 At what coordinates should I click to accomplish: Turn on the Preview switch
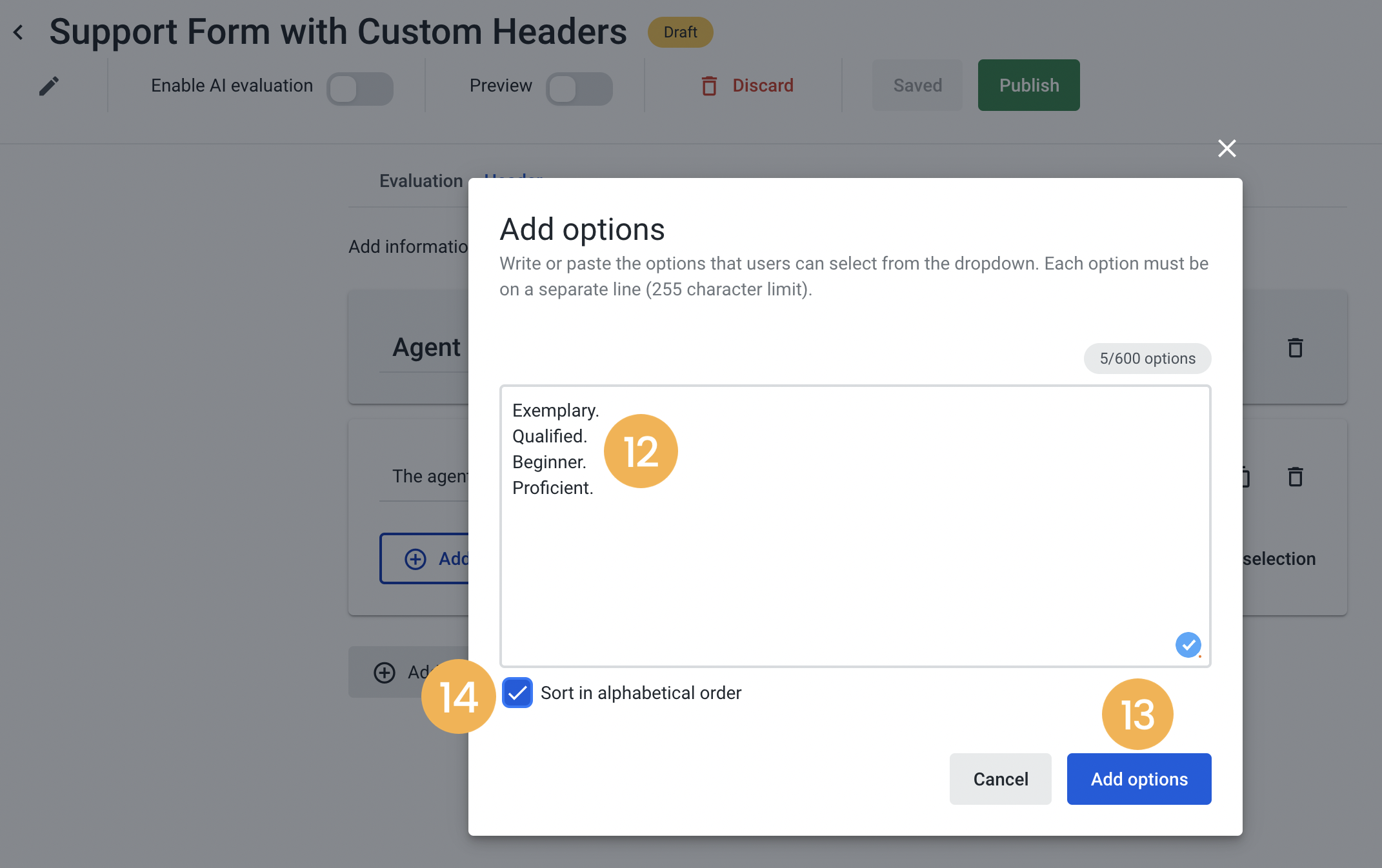[x=579, y=88]
